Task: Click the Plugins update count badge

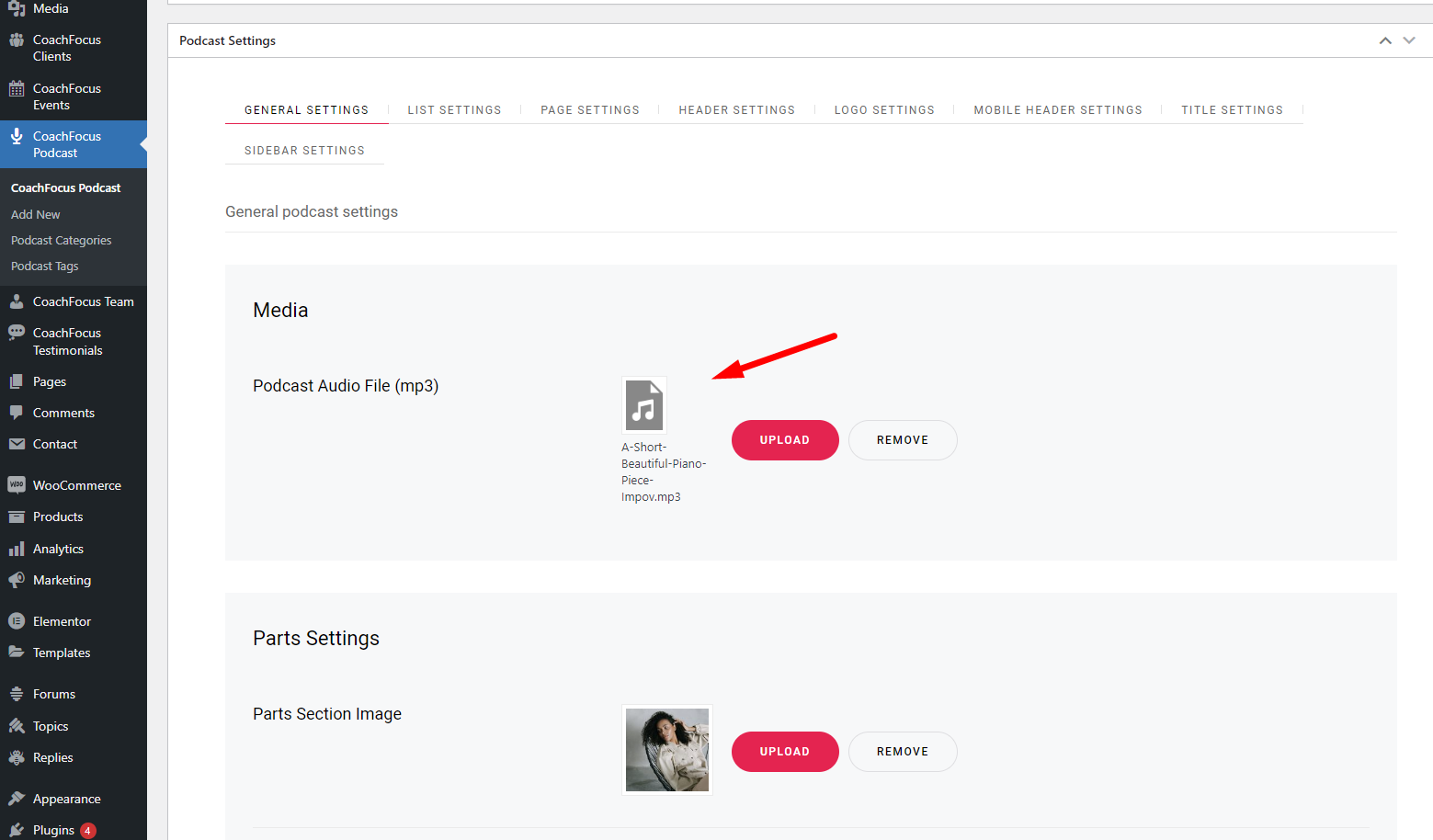Action: (87, 831)
